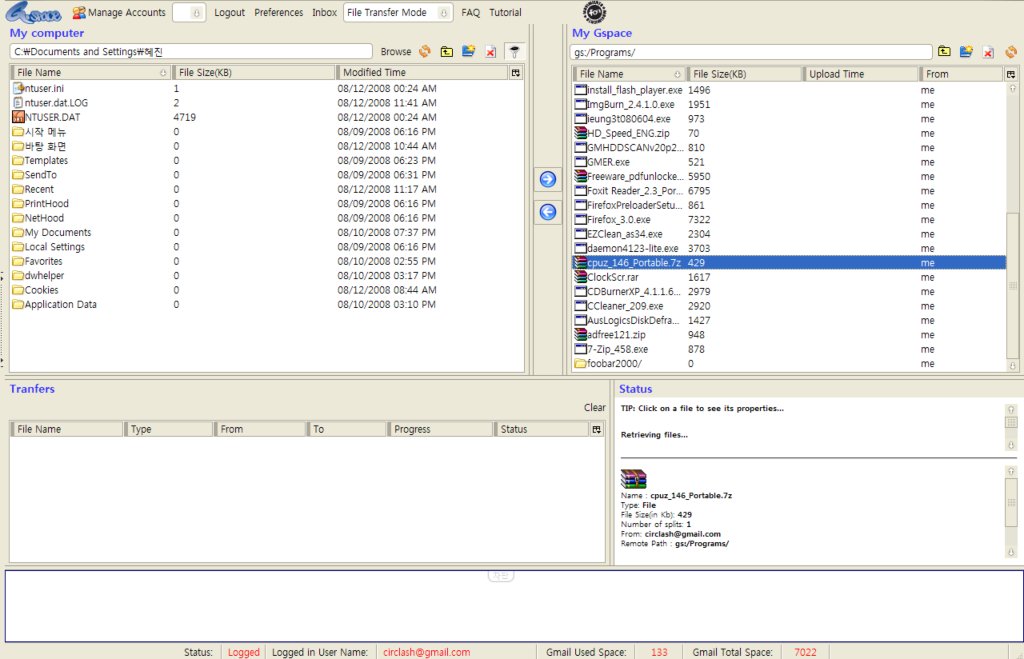
Task: Select the ntuser.dat.LOG file
Action: coord(266,103)
